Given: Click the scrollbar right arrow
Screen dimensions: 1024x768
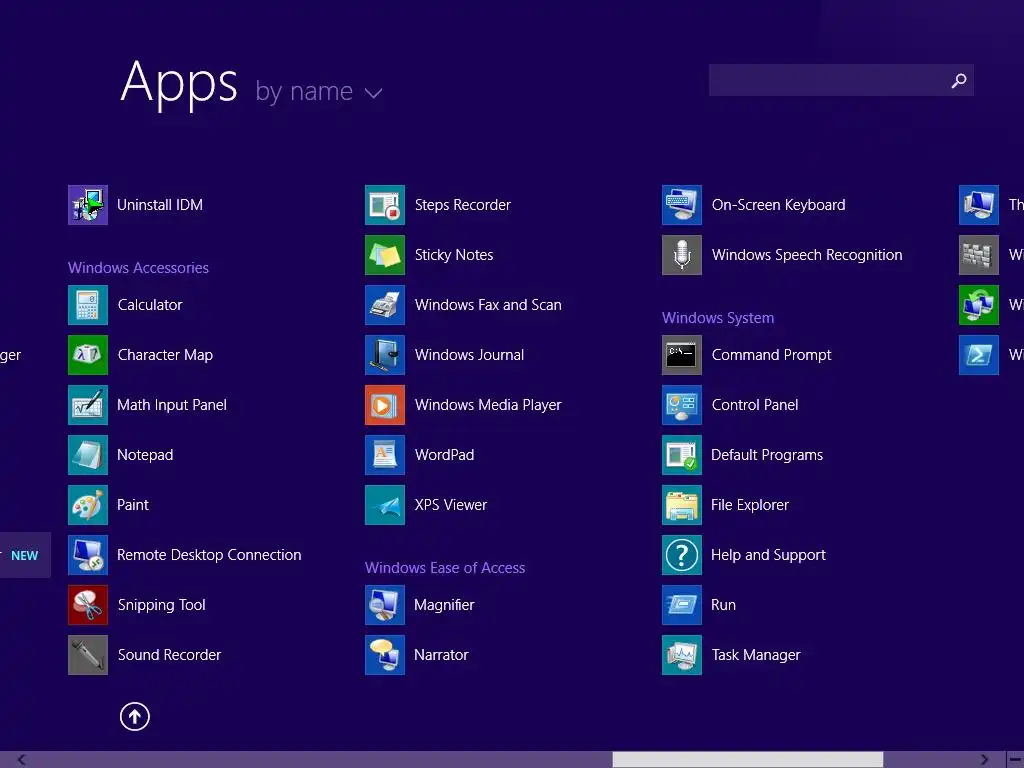Looking at the screenshot, I should click(x=984, y=760).
